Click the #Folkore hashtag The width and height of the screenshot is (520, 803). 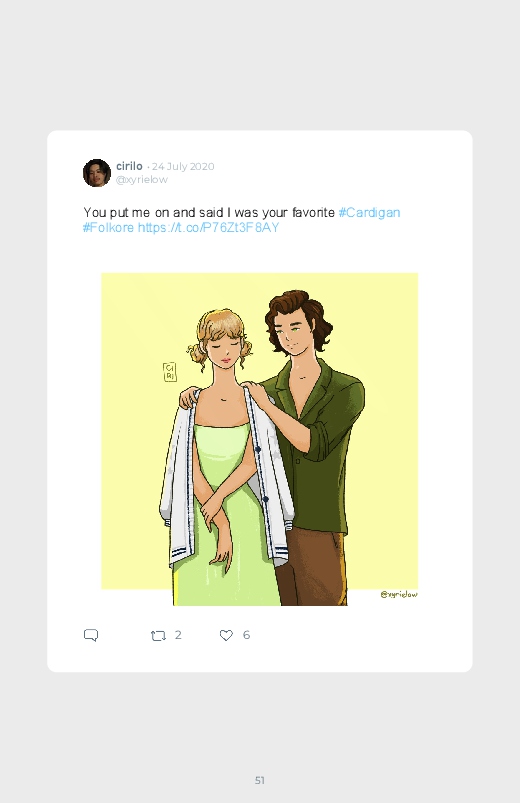[109, 227]
